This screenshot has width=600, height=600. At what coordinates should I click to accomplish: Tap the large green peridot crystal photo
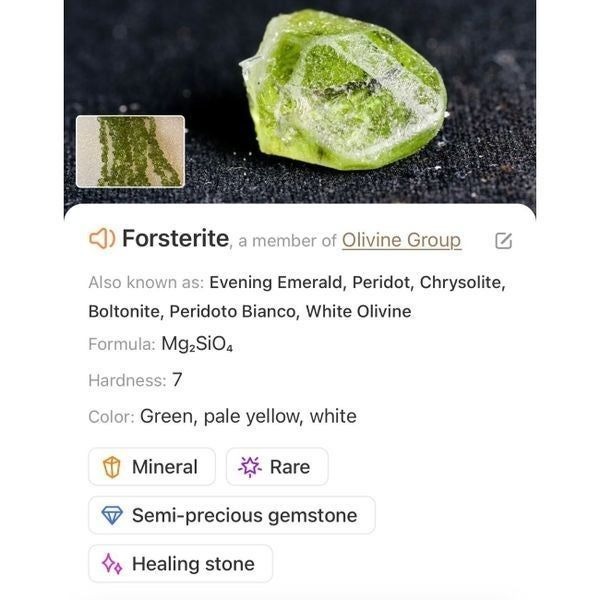(343, 90)
